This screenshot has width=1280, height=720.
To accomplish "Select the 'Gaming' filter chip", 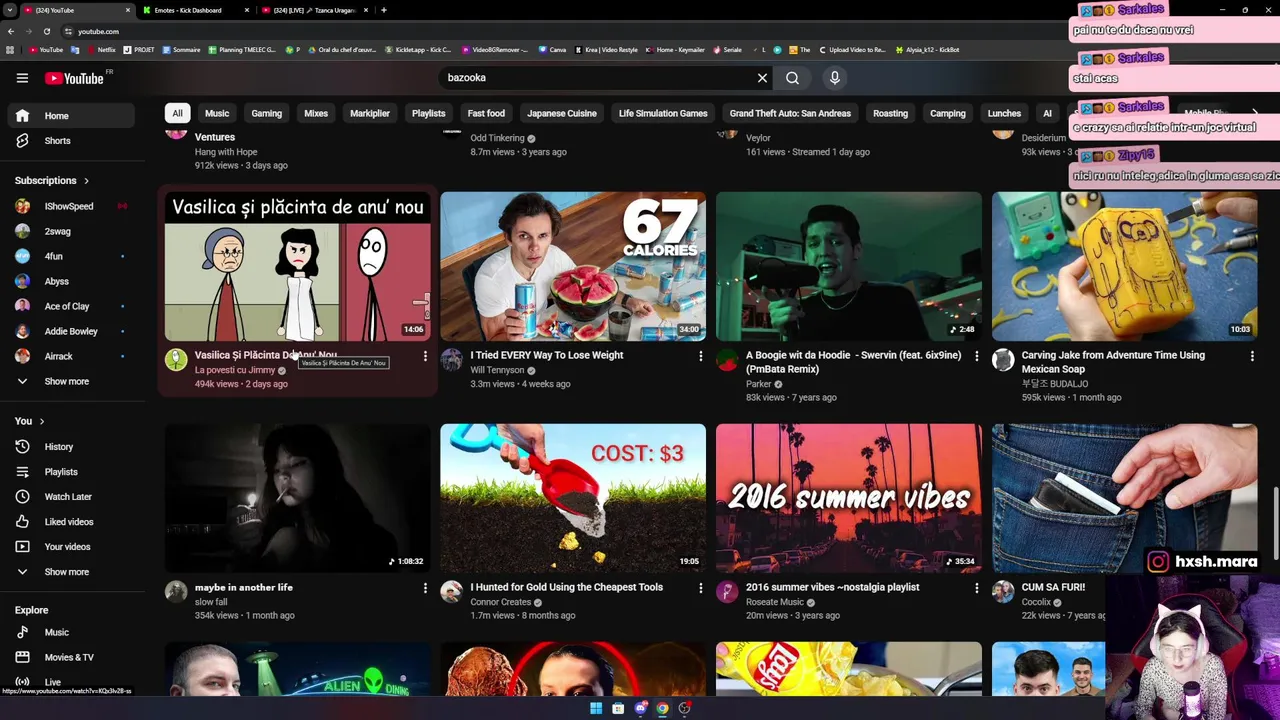I will point(266,113).
